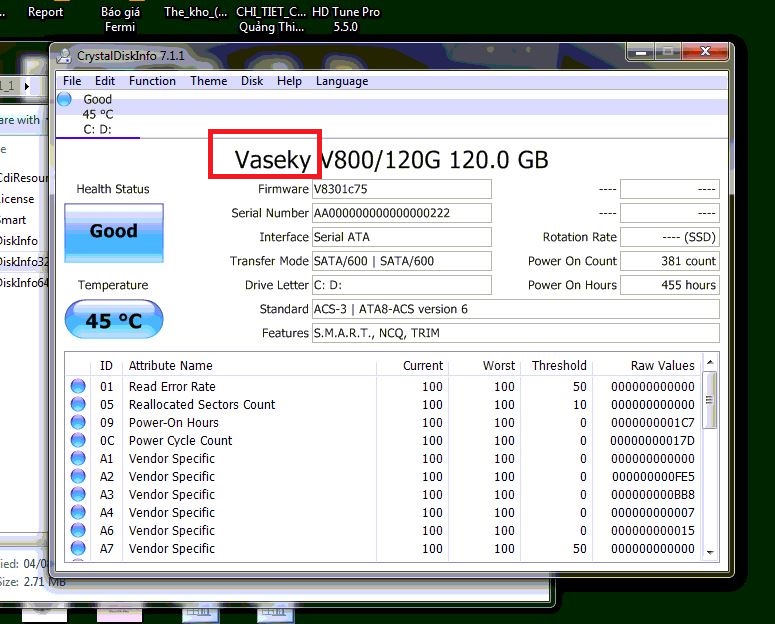Click the Rotation Rate (SSD) field

coord(670,237)
